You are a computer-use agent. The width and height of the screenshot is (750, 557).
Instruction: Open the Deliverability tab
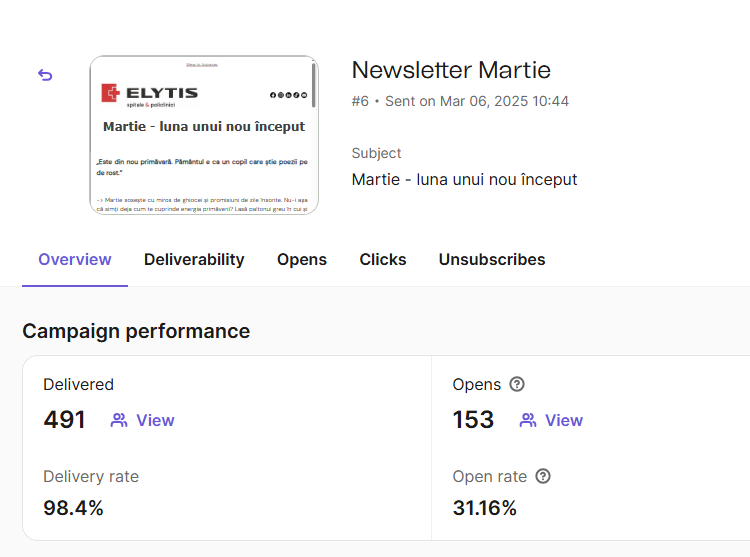point(194,259)
